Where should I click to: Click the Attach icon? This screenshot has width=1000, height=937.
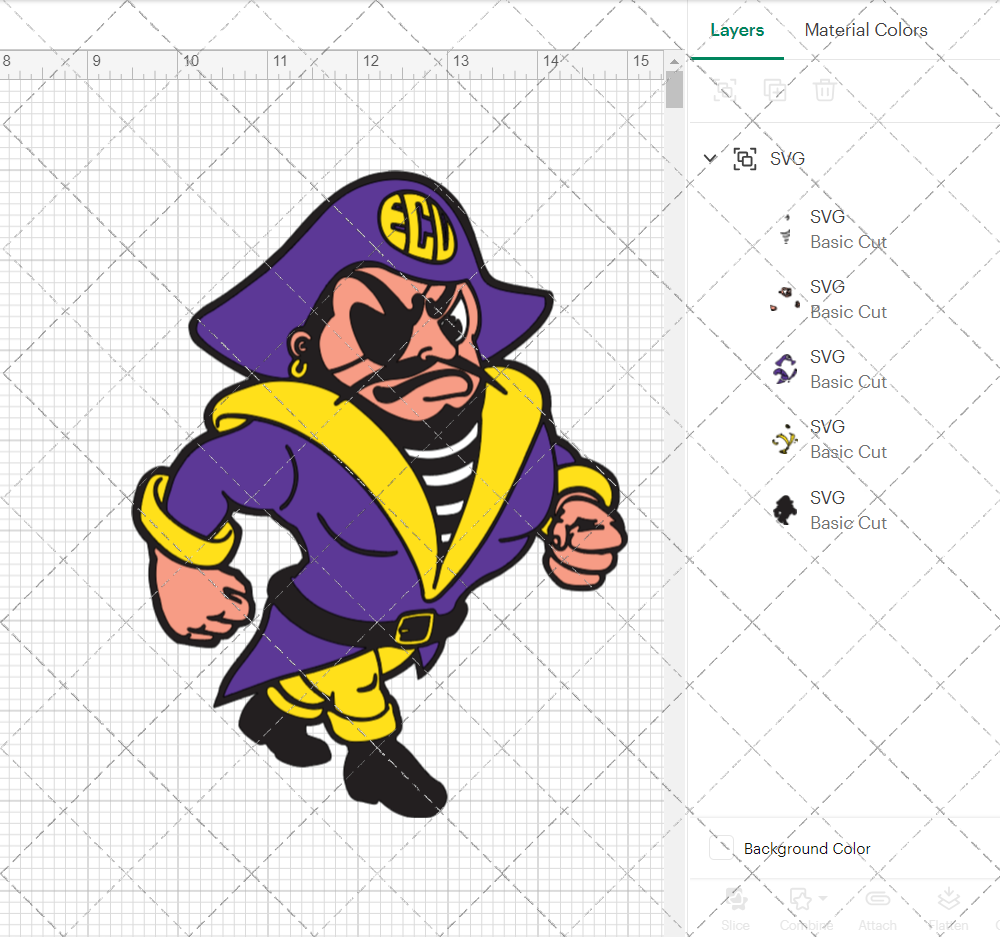click(878, 899)
